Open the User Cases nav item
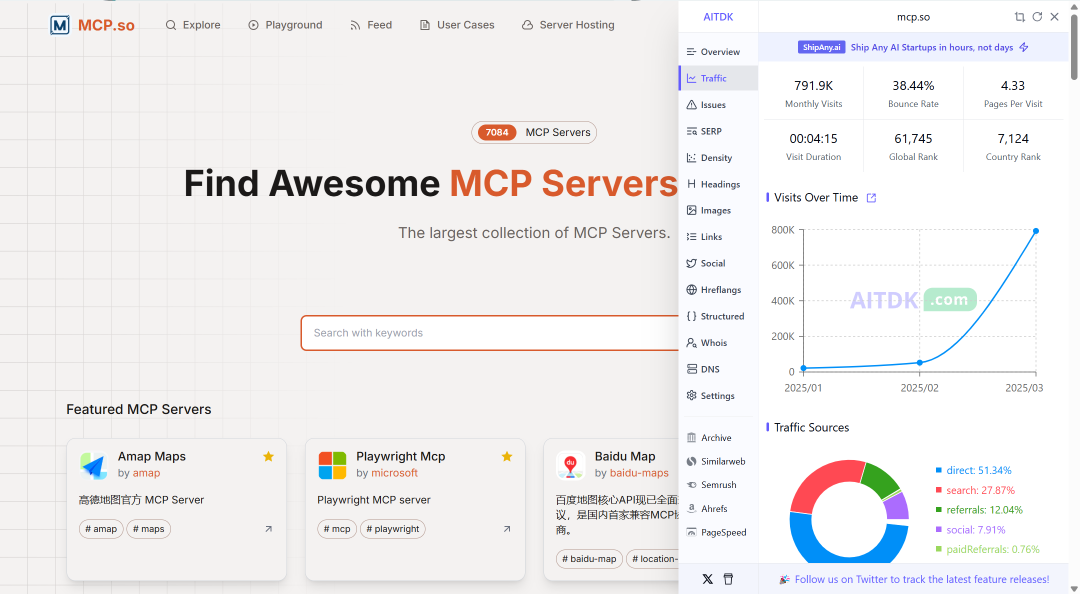This screenshot has height=594, width=1080. [x=457, y=25]
